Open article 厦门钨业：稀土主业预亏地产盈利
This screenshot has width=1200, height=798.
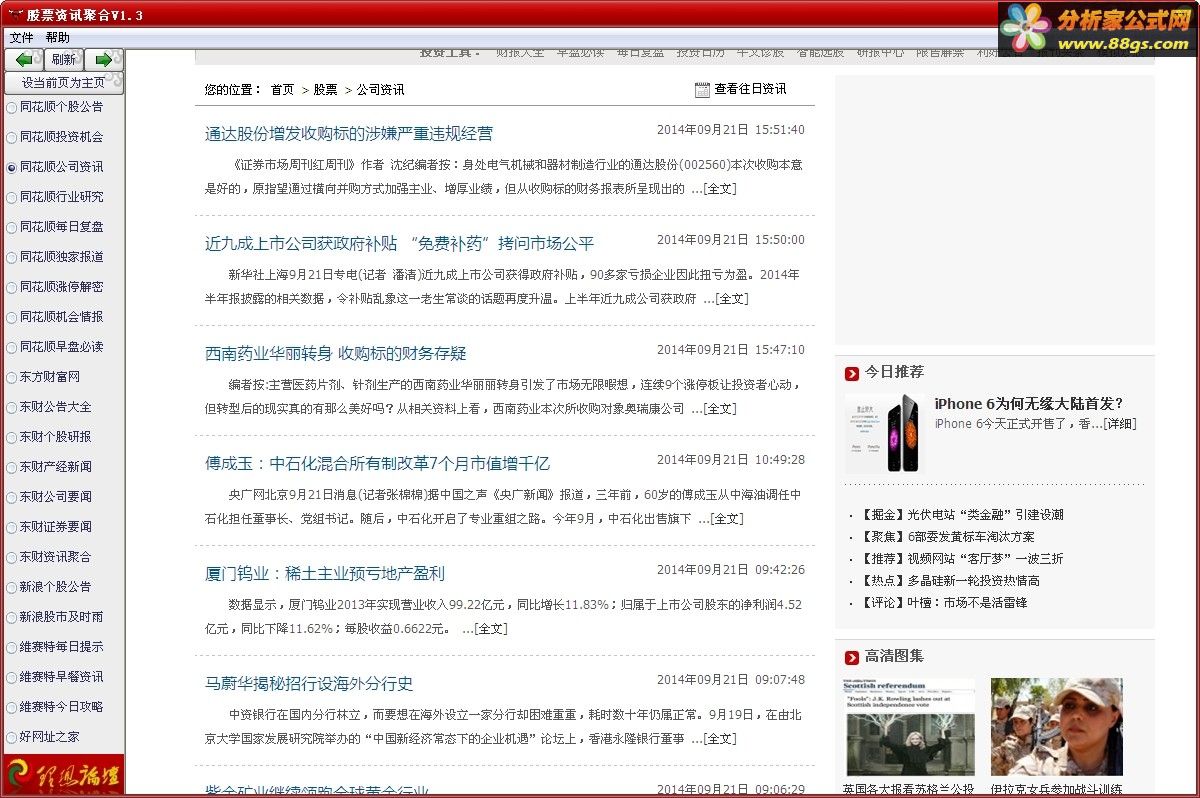[325, 574]
